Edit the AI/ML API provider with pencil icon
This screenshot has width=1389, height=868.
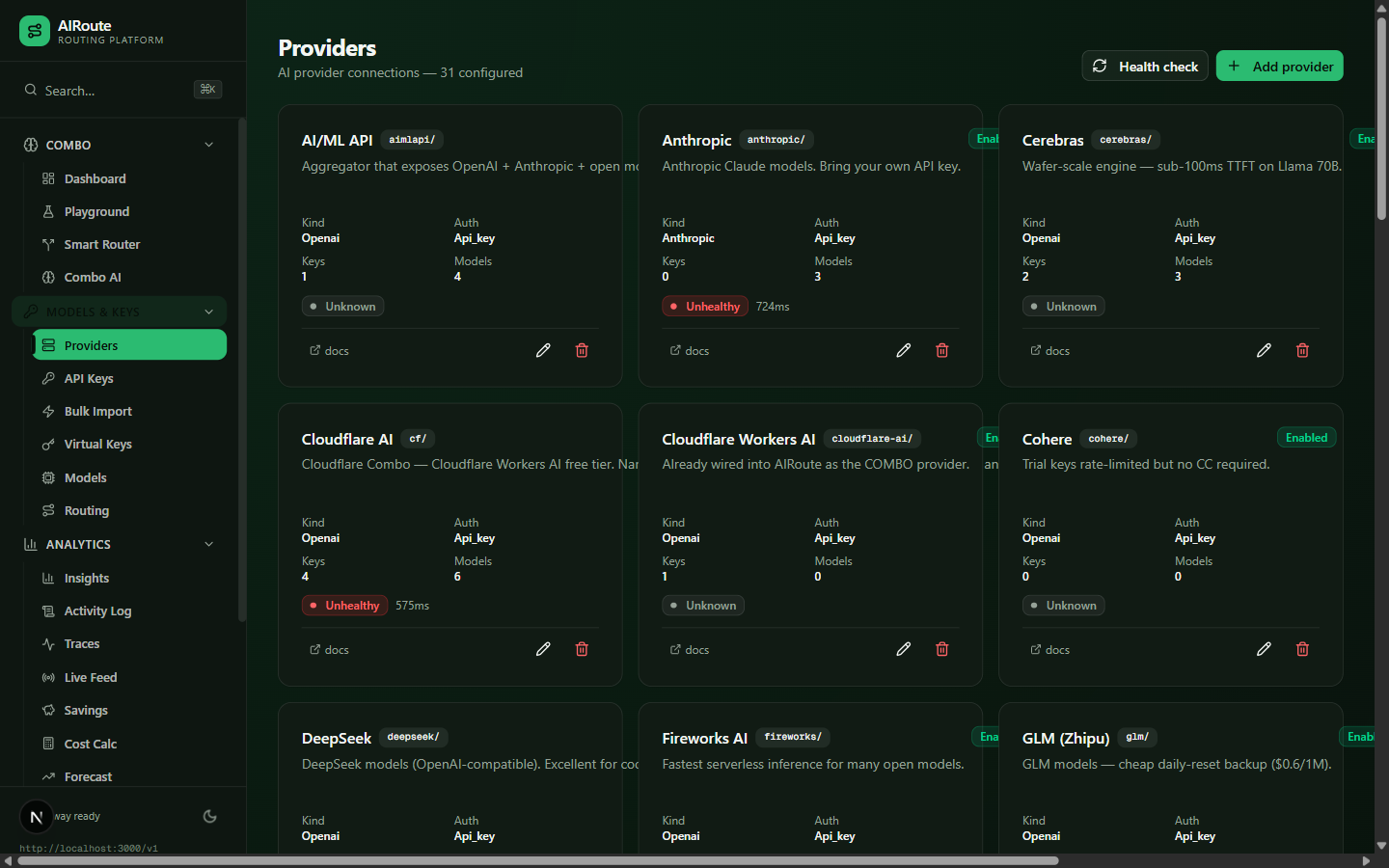click(x=543, y=350)
